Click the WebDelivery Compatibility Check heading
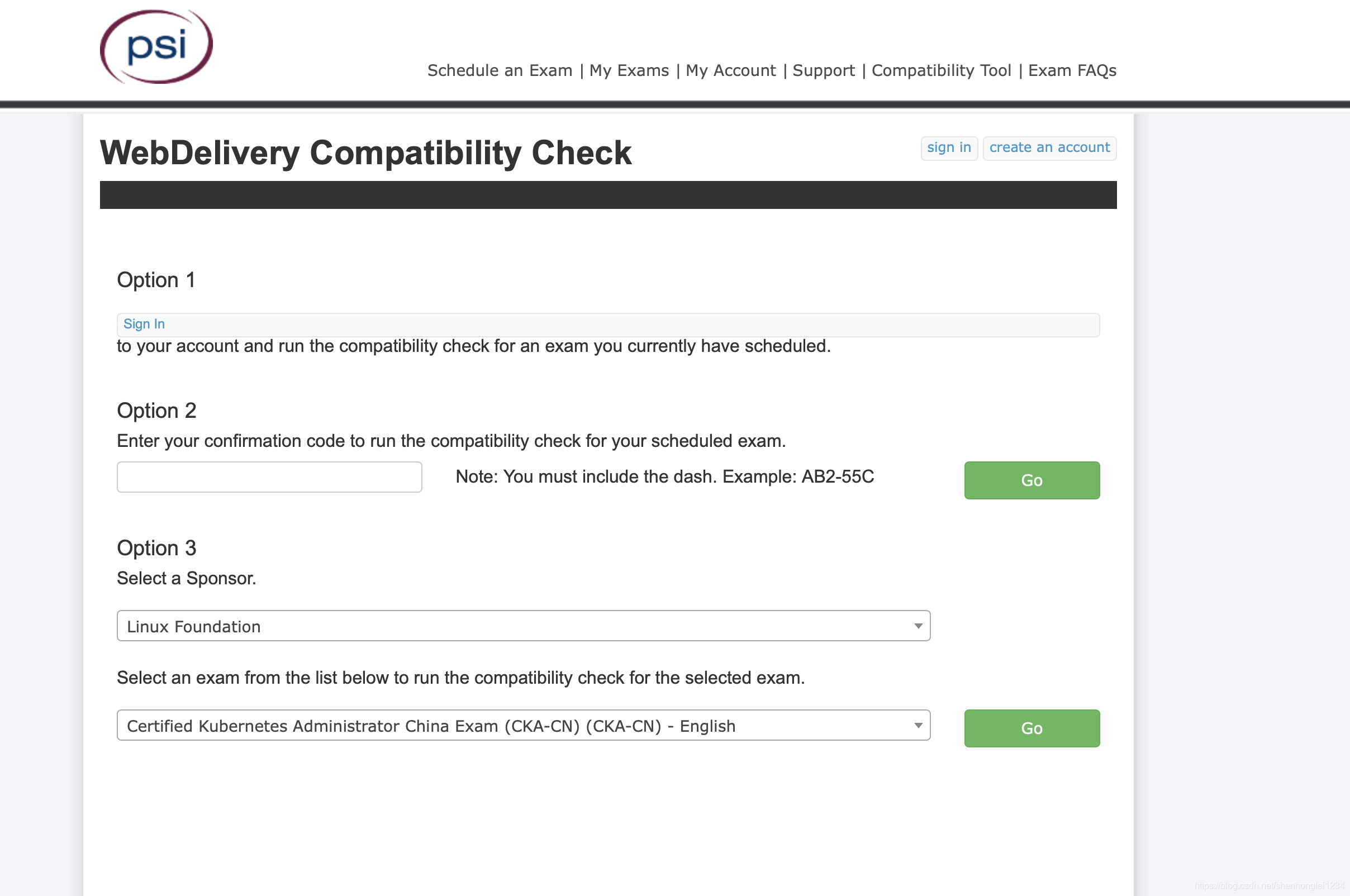 [x=366, y=153]
